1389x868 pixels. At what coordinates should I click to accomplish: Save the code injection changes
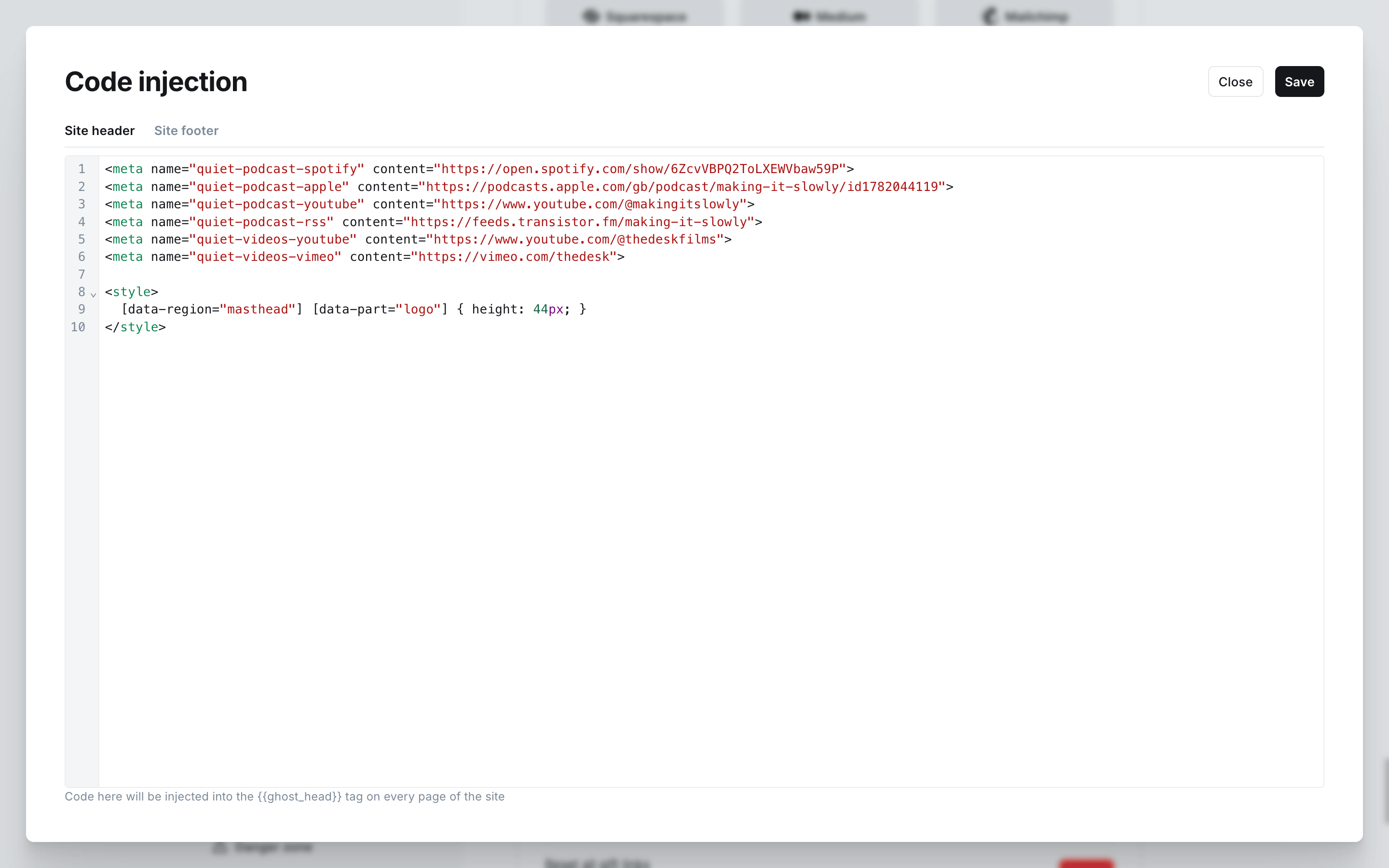1299,81
